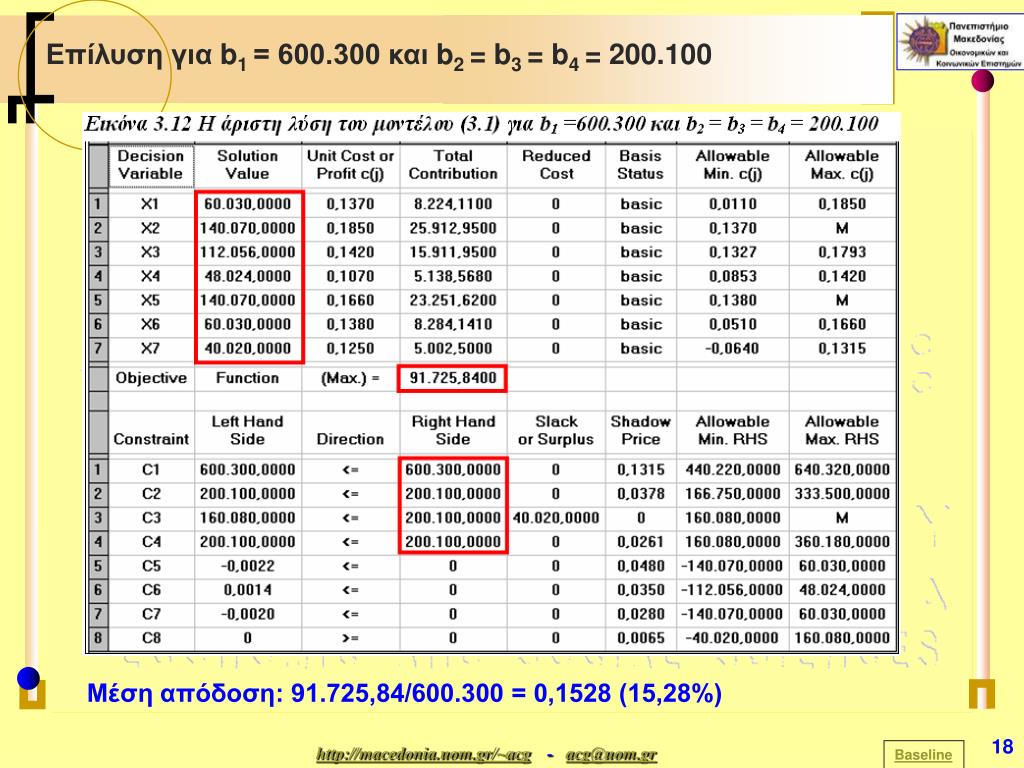The height and width of the screenshot is (768, 1024).
Task: Select the X7 solution value 40.020,0000
Action: (x=248, y=348)
